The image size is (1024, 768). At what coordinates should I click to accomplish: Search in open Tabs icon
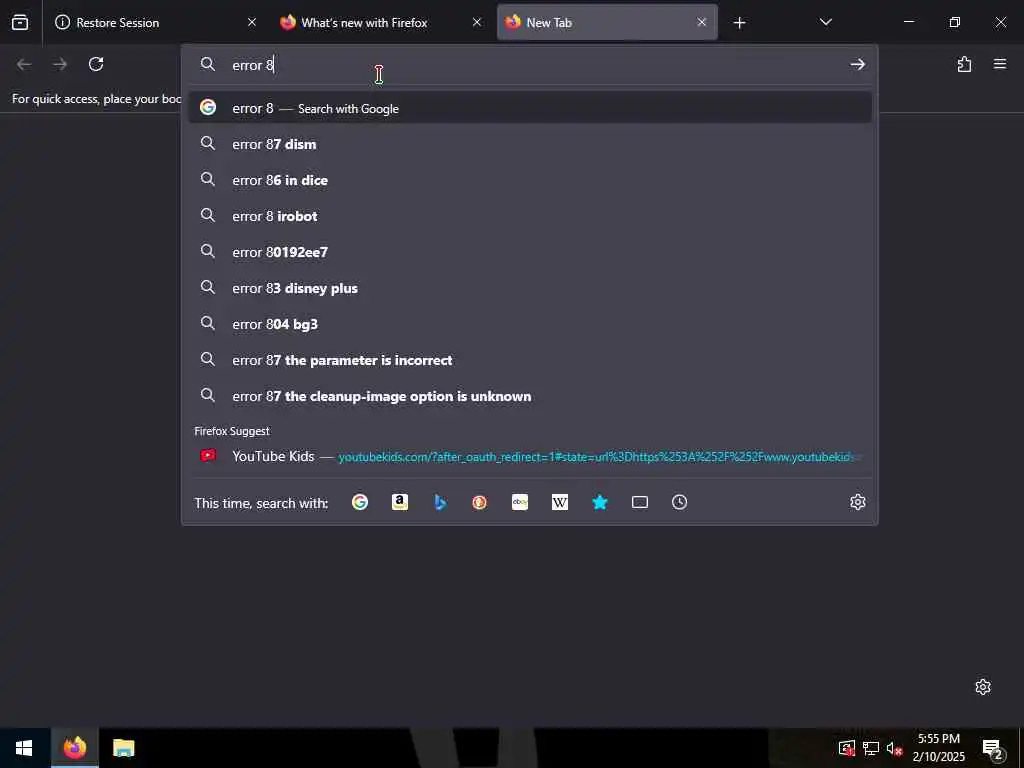coord(640,502)
